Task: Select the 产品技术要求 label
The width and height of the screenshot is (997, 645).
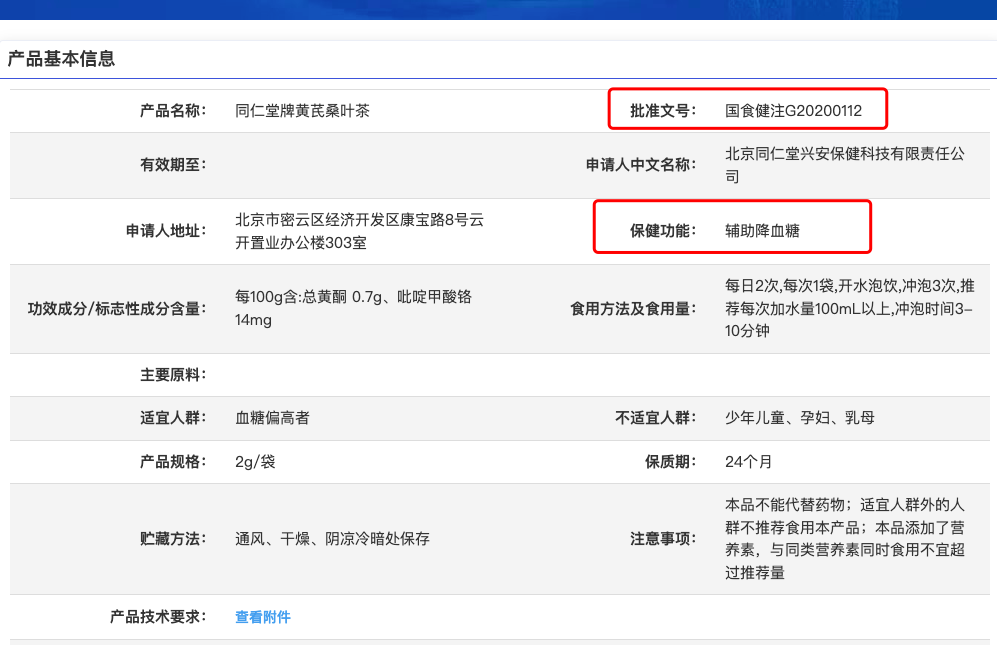Action: (x=158, y=617)
